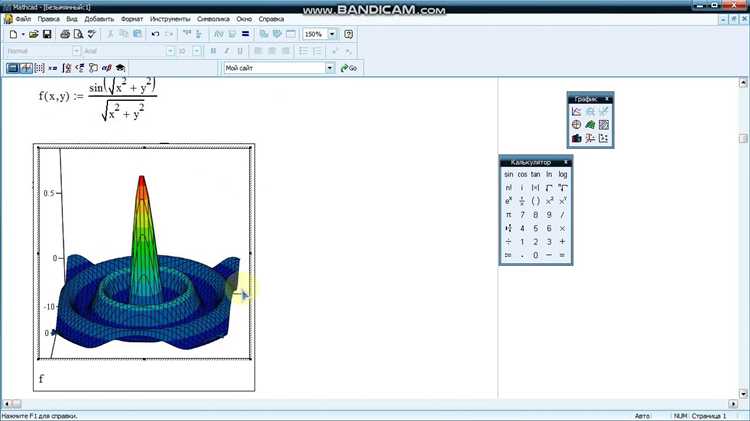
Task: Insert e to the x from Calculator
Action: click(x=508, y=201)
